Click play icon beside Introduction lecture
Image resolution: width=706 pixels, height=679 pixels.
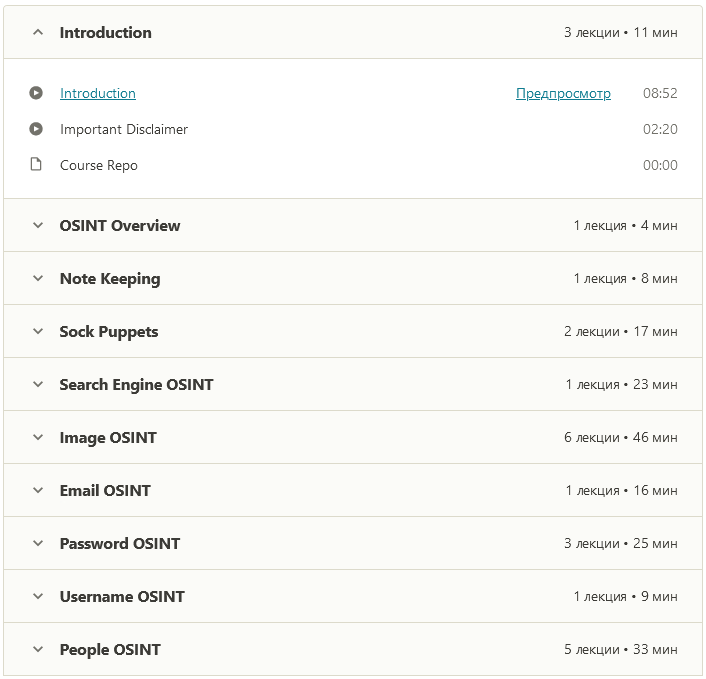pos(36,93)
